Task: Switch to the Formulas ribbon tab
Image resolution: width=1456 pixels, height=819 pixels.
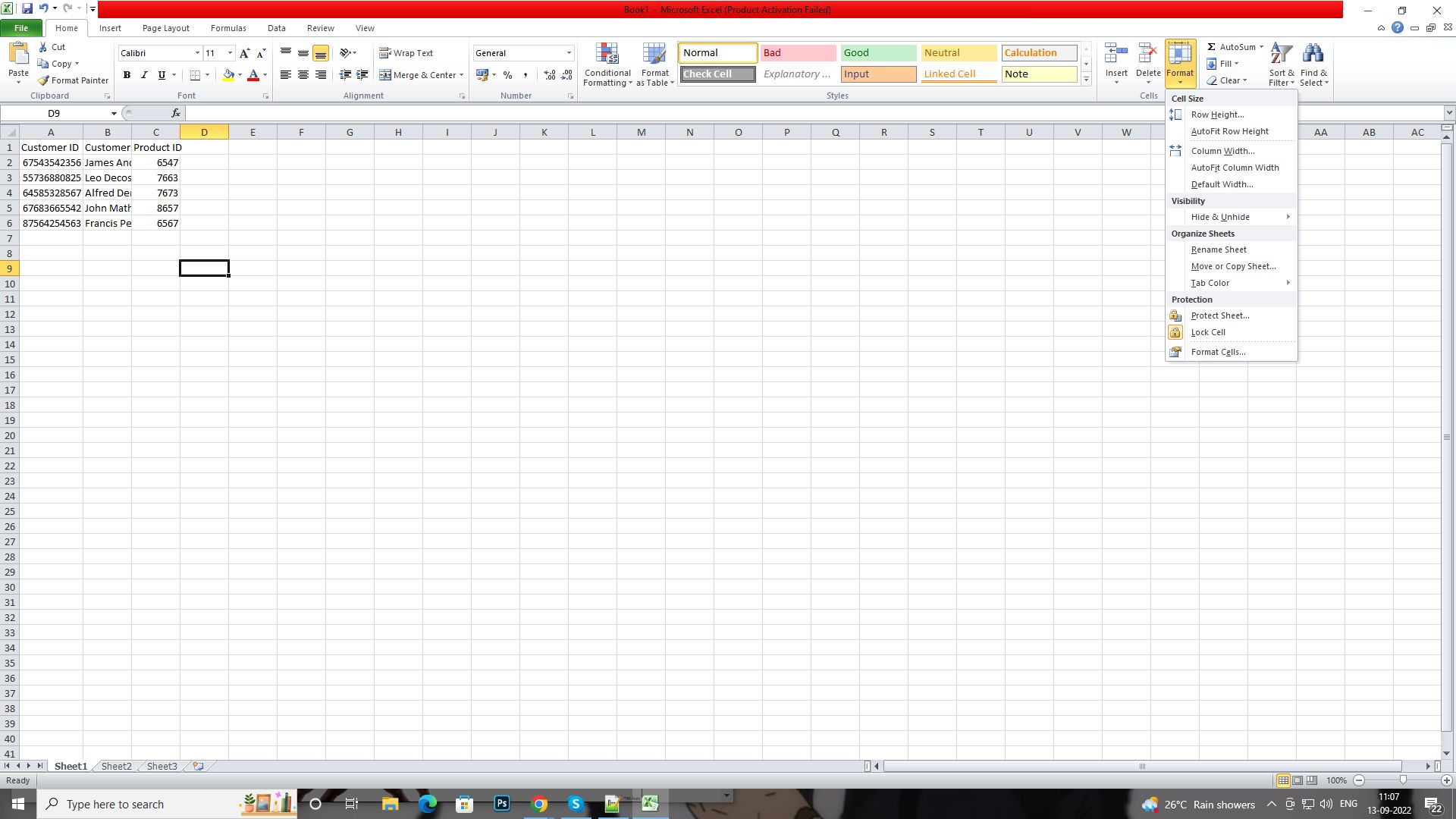Action: pos(227,28)
